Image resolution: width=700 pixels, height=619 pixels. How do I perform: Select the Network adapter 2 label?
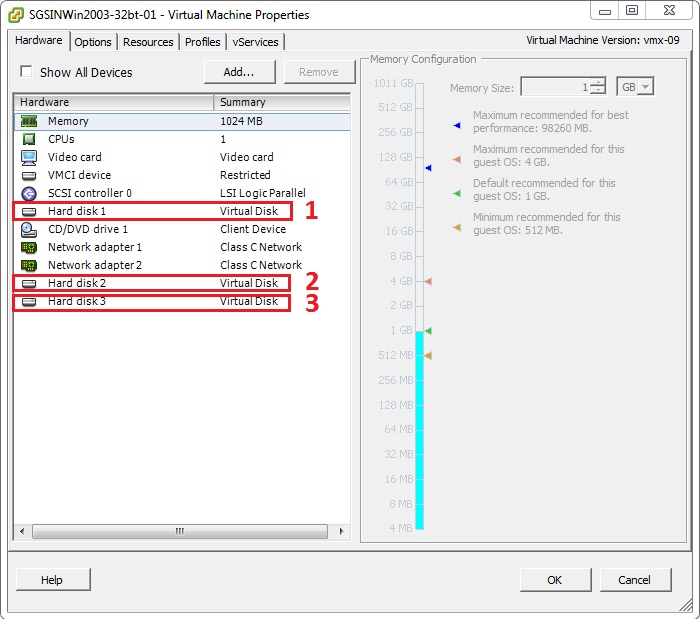click(x=95, y=266)
